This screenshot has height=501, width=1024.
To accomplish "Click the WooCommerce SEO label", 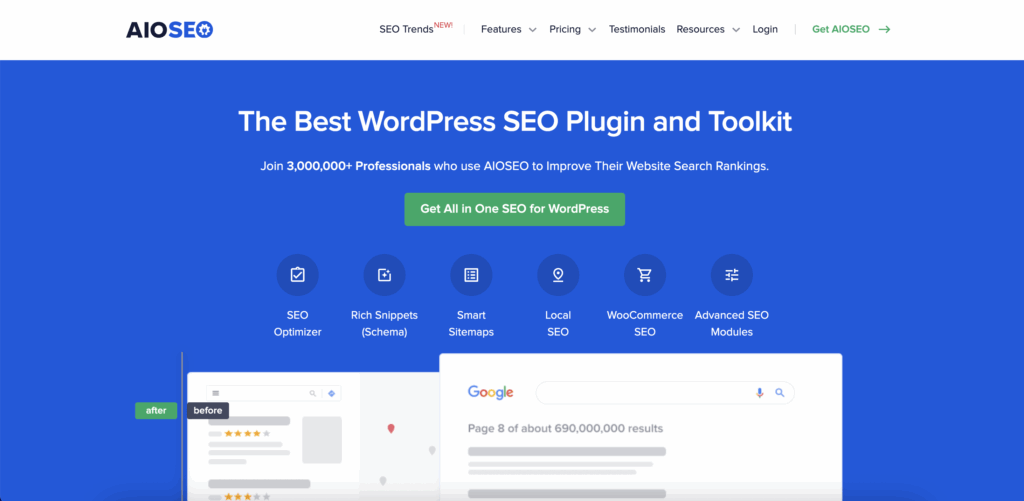I will (x=645, y=323).
